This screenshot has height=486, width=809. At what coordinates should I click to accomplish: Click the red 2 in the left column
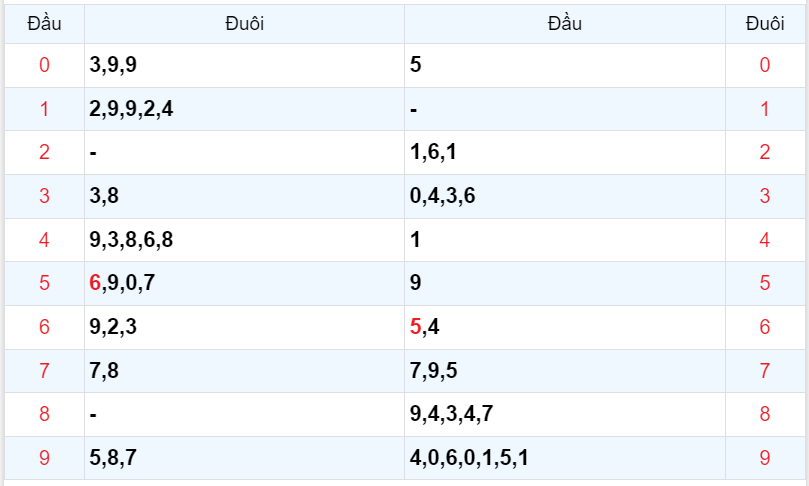44,152
